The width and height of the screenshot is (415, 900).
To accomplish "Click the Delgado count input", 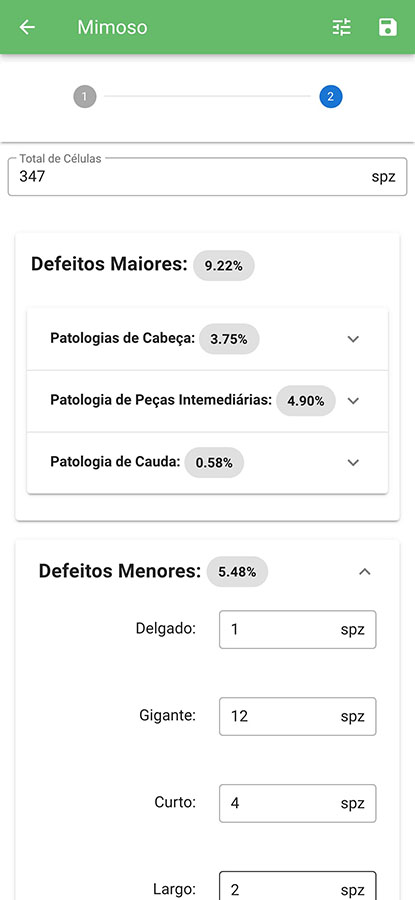I will tap(297, 630).
